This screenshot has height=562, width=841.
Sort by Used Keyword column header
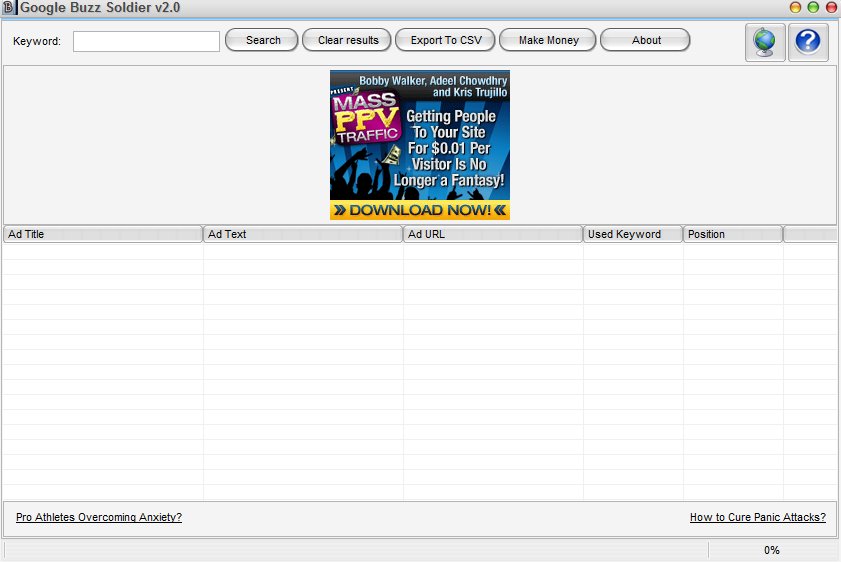(633, 234)
